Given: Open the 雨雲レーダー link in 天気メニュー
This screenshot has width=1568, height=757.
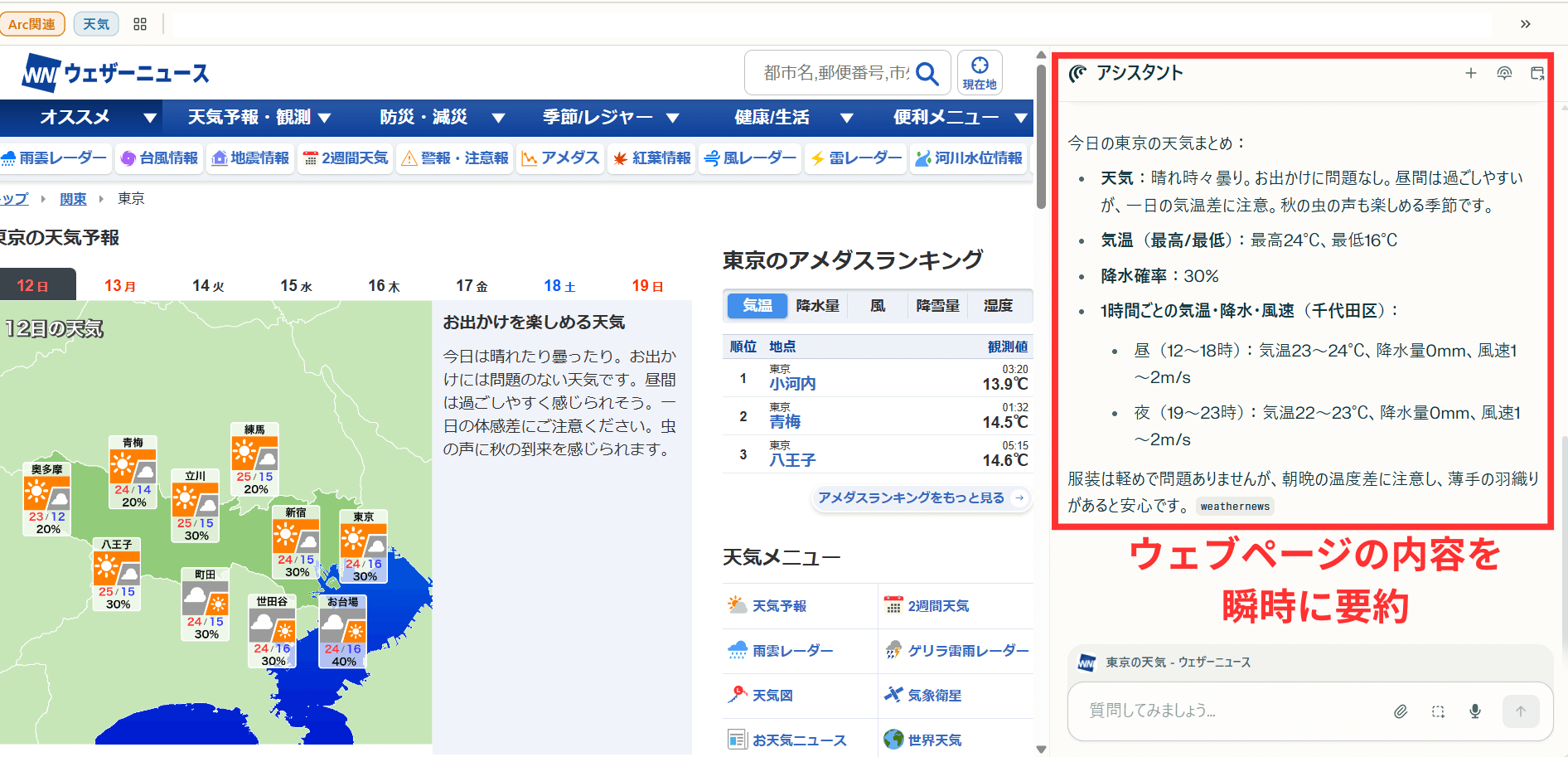Looking at the screenshot, I should 792,651.
